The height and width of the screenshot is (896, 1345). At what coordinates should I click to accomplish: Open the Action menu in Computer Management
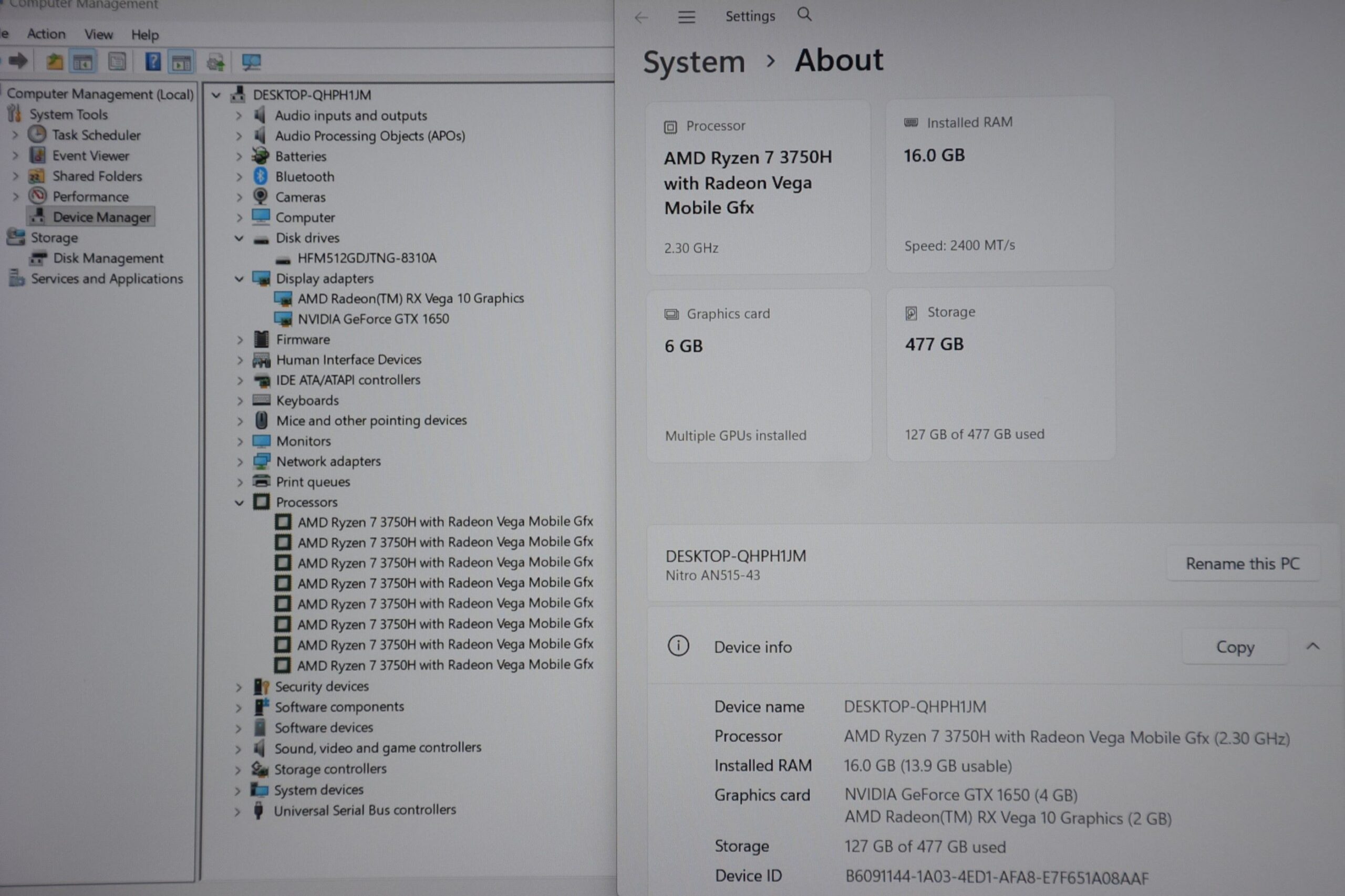click(x=46, y=34)
